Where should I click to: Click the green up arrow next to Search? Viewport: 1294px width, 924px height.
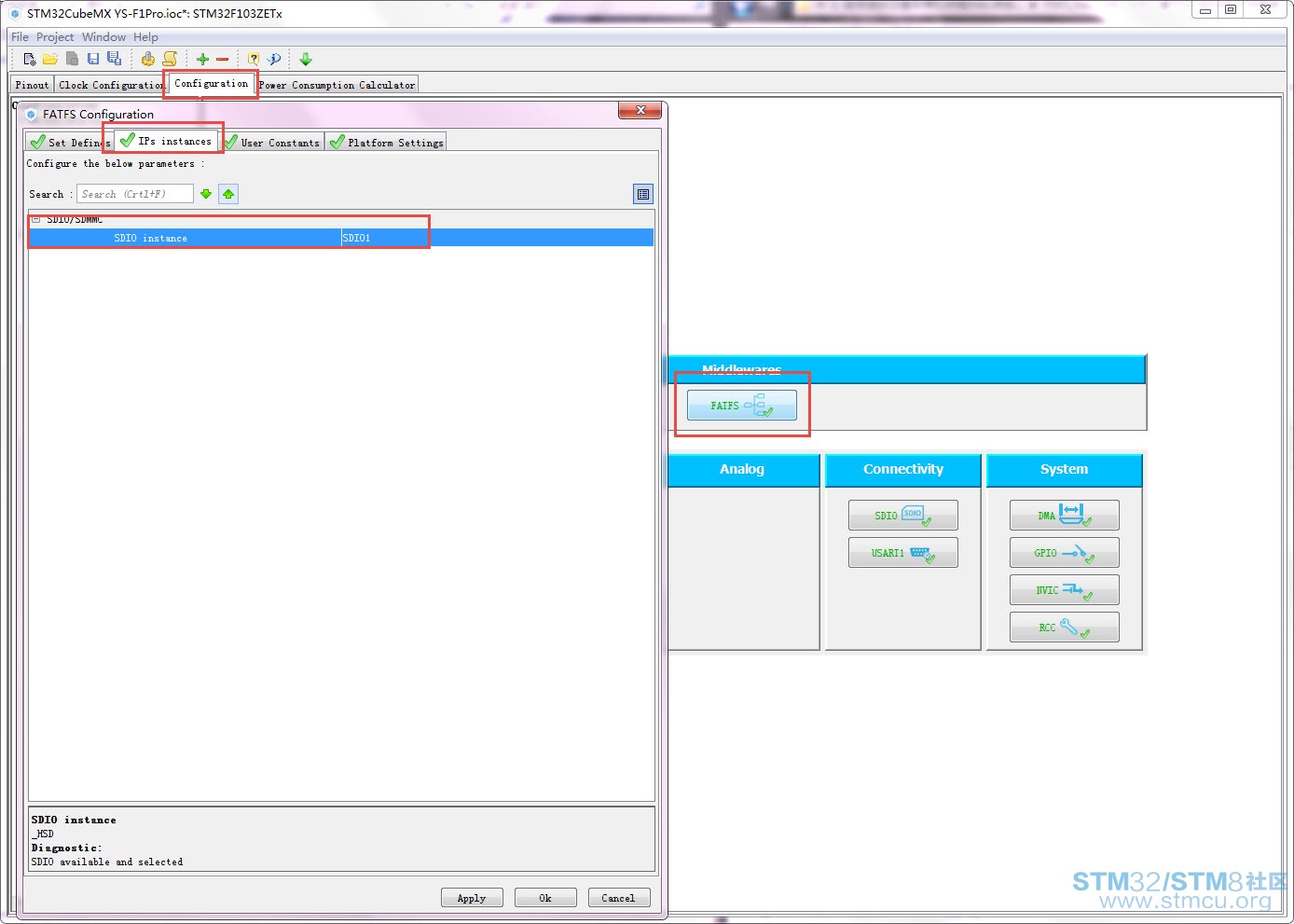pos(228,194)
